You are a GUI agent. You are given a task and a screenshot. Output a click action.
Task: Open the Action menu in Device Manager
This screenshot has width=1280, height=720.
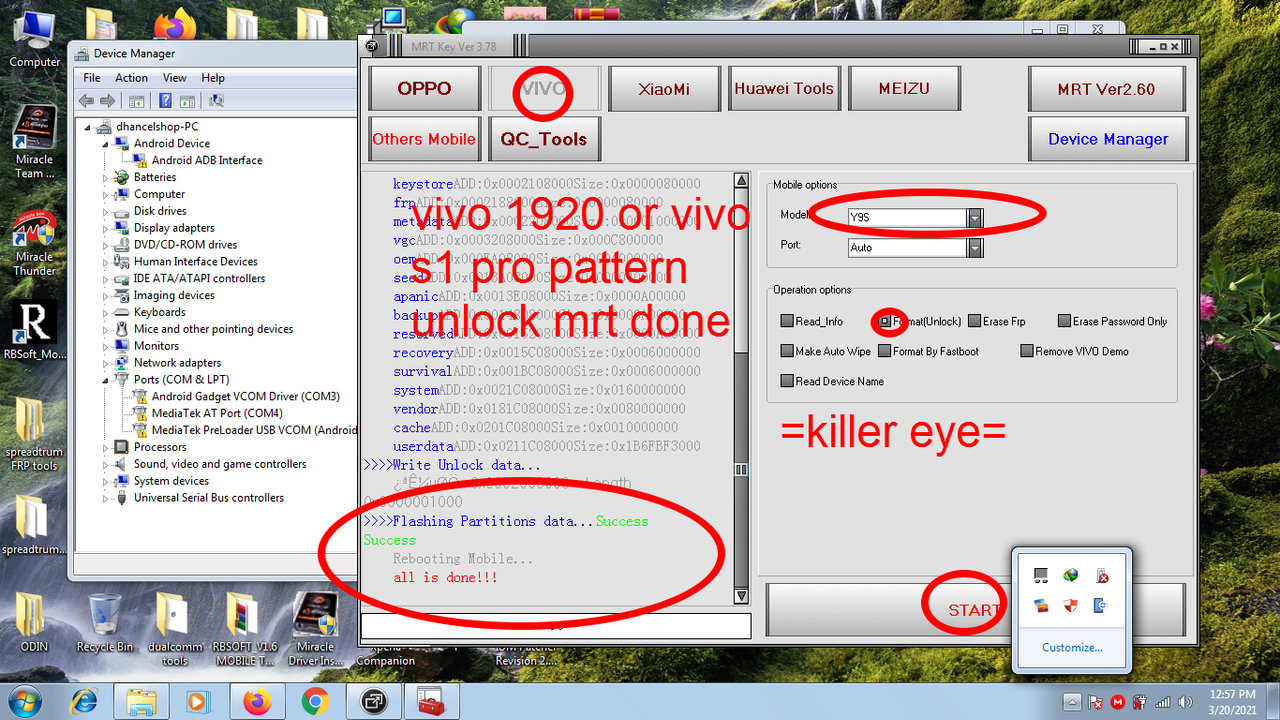point(131,77)
